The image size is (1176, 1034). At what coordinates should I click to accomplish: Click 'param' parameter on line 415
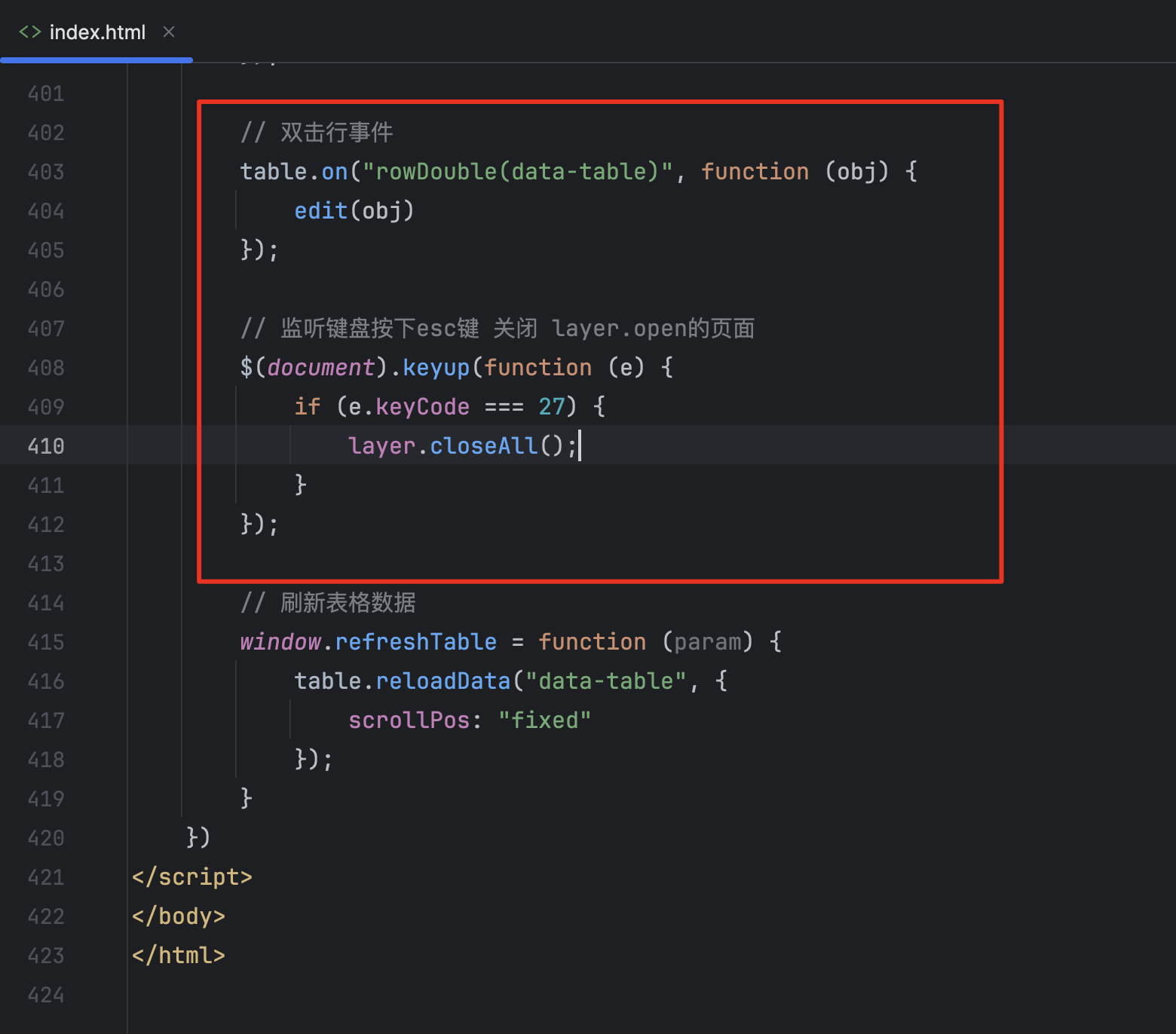[707, 642]
